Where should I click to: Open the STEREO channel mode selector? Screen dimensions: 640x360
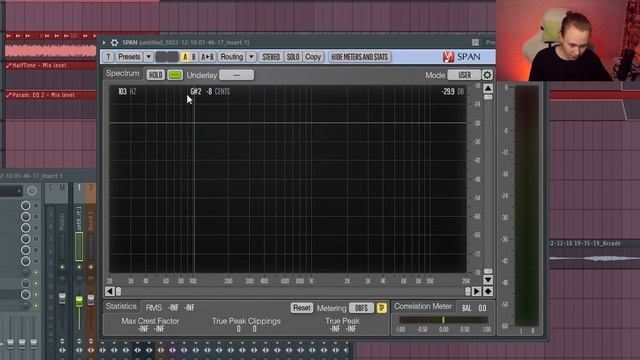(x=271, y=57)
